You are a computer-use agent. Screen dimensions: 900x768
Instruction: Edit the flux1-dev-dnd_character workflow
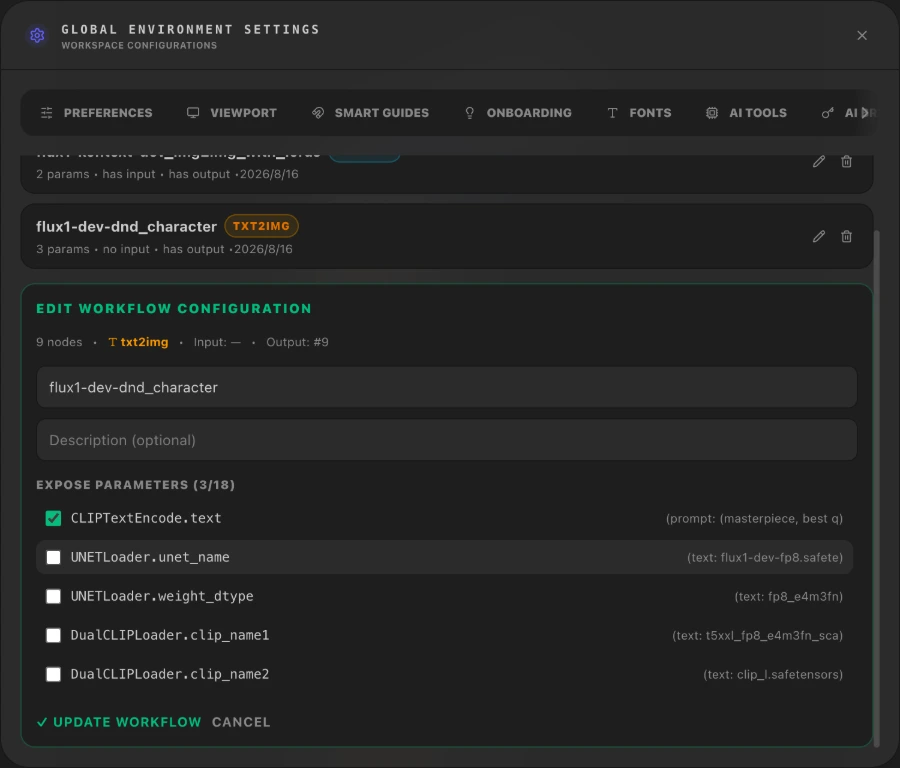[x=818, y=236]
